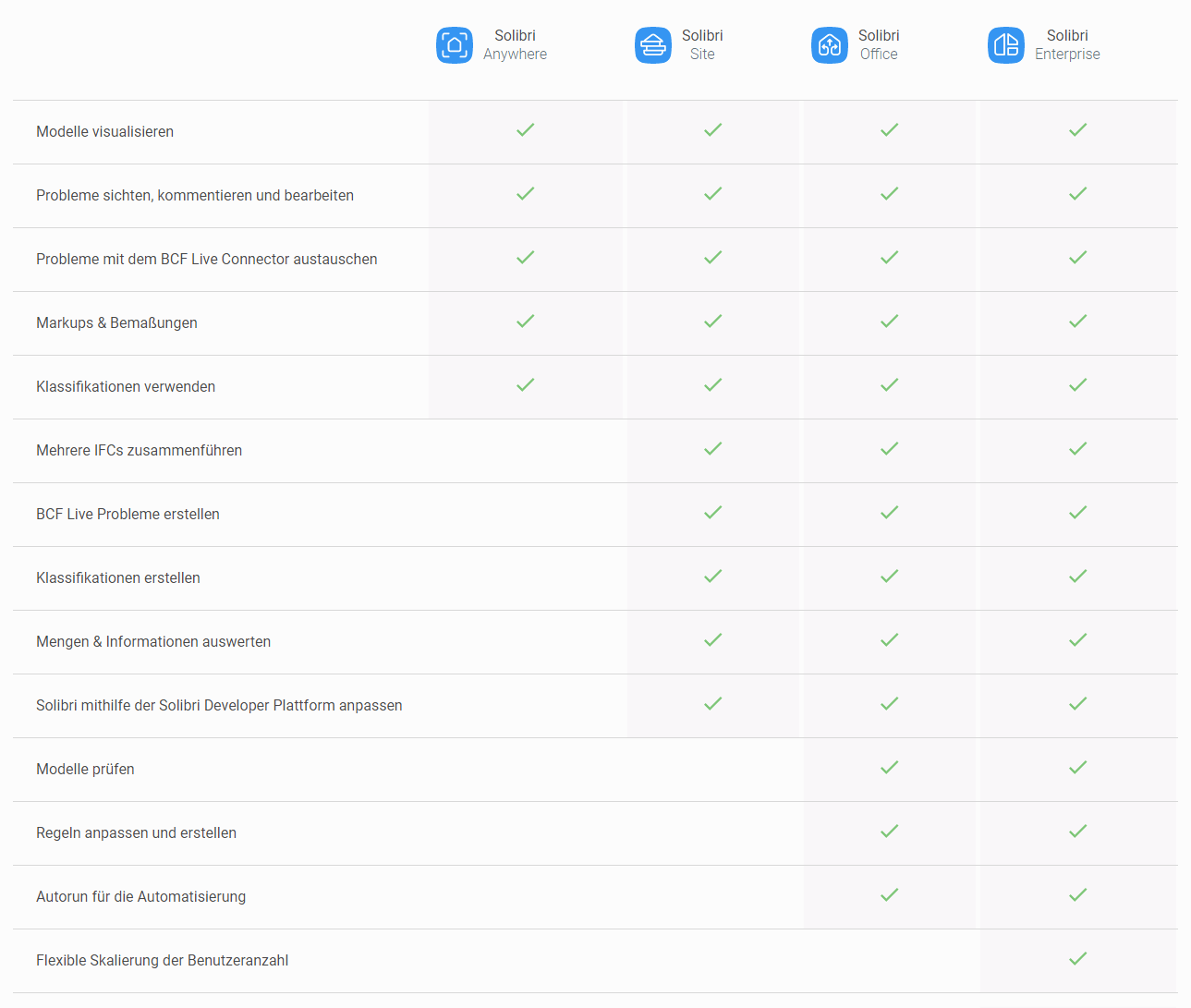Select 'Probleme mit dem BCF Live Connector austauschen'
The height and width of the screenshot is (1008, 1191).
pos(207,260)
